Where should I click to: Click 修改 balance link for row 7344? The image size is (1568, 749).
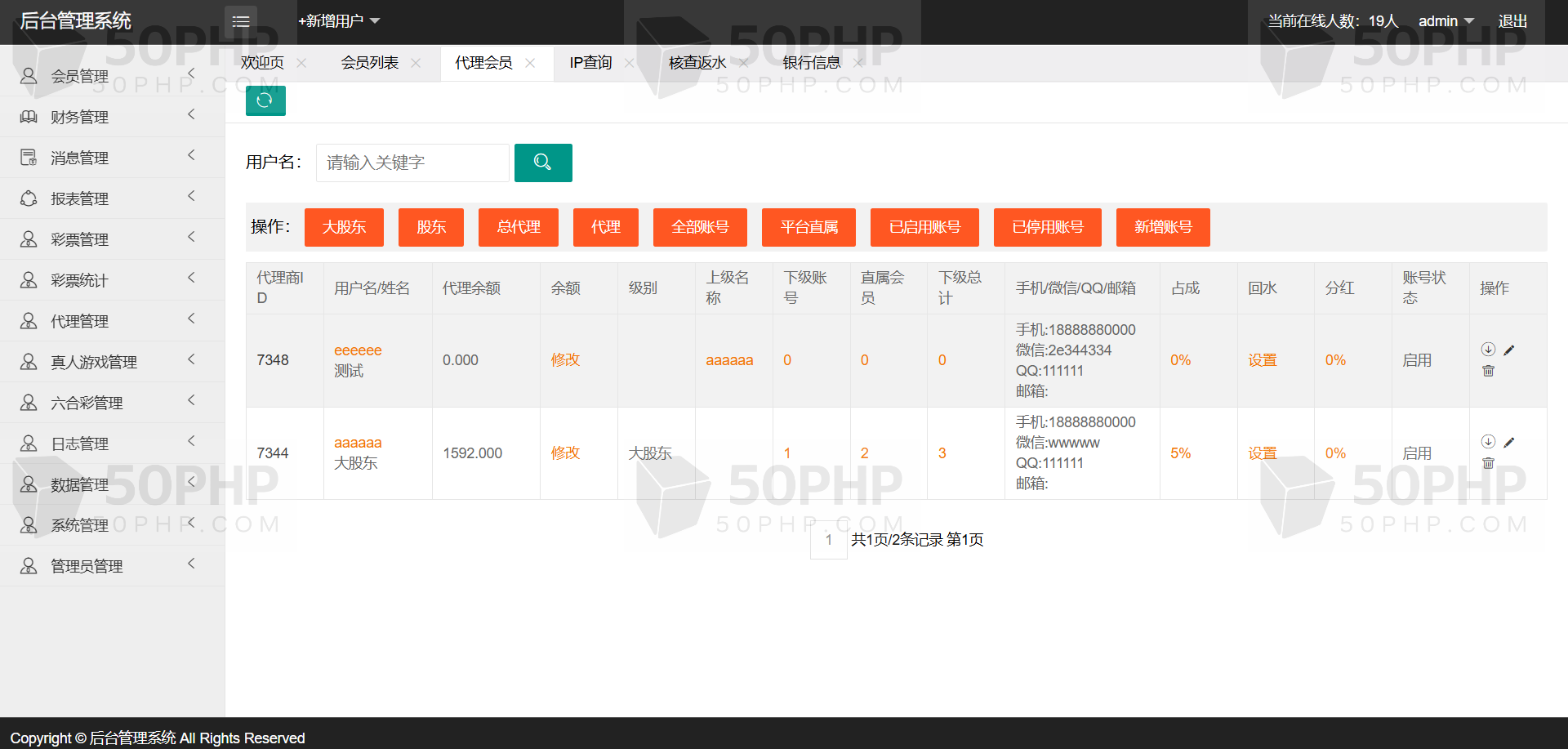[565, 453]
